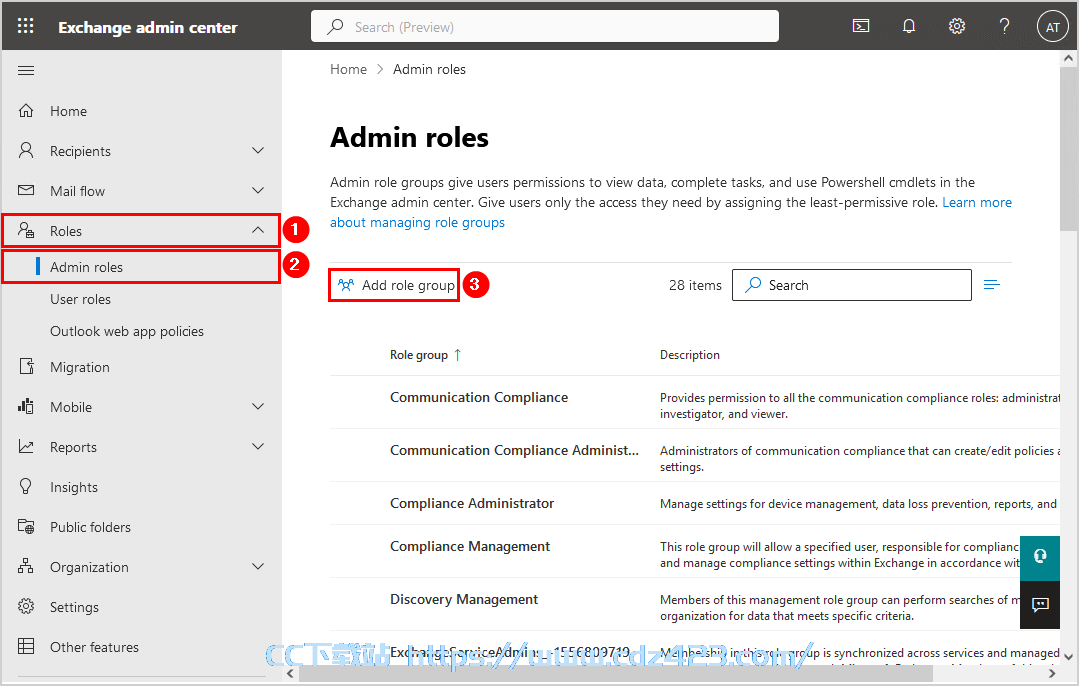The height and width of the screenshot is (686, 1079).
Task: Open the settings gear in header
Action: [957, 26]
